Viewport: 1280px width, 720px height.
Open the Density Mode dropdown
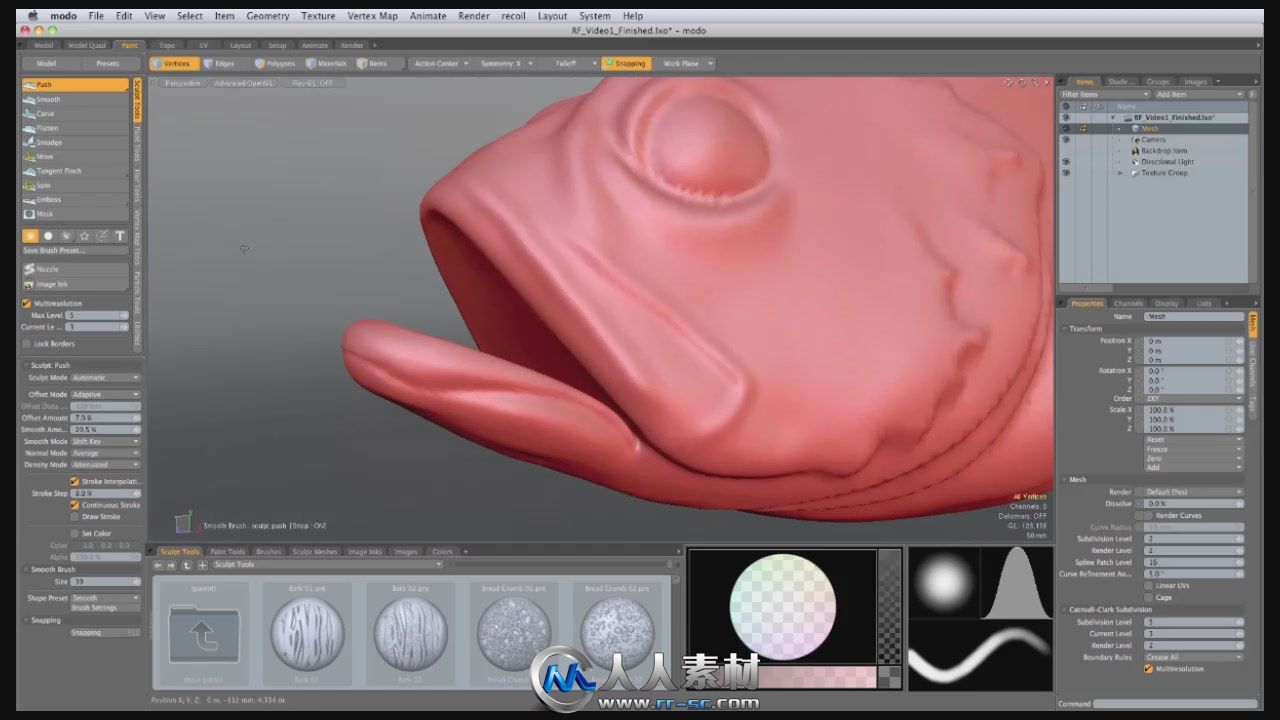[106, 465]
